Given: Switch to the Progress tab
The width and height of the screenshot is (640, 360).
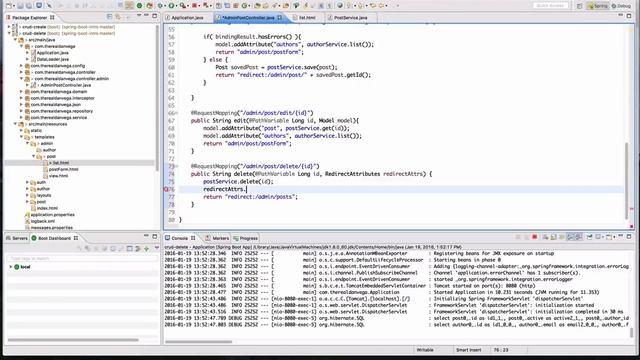Looking at the screenshot, I should [x=245, y=238].
